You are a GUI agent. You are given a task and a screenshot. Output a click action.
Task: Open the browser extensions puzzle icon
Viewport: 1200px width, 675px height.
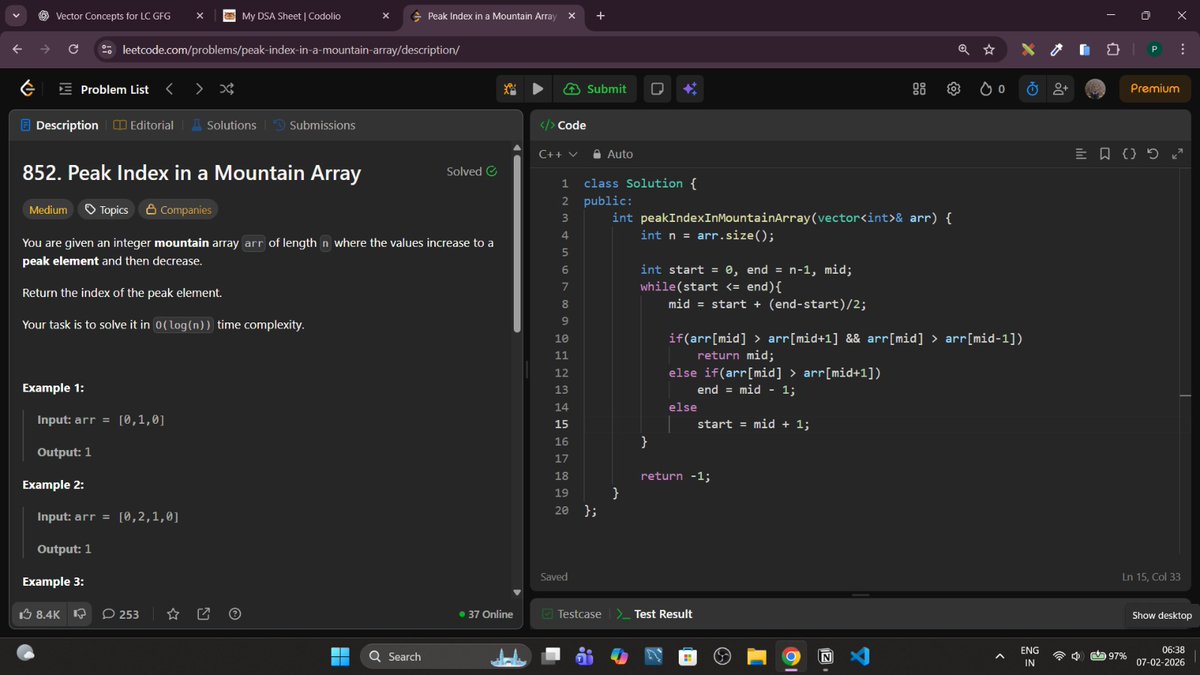1113,49
